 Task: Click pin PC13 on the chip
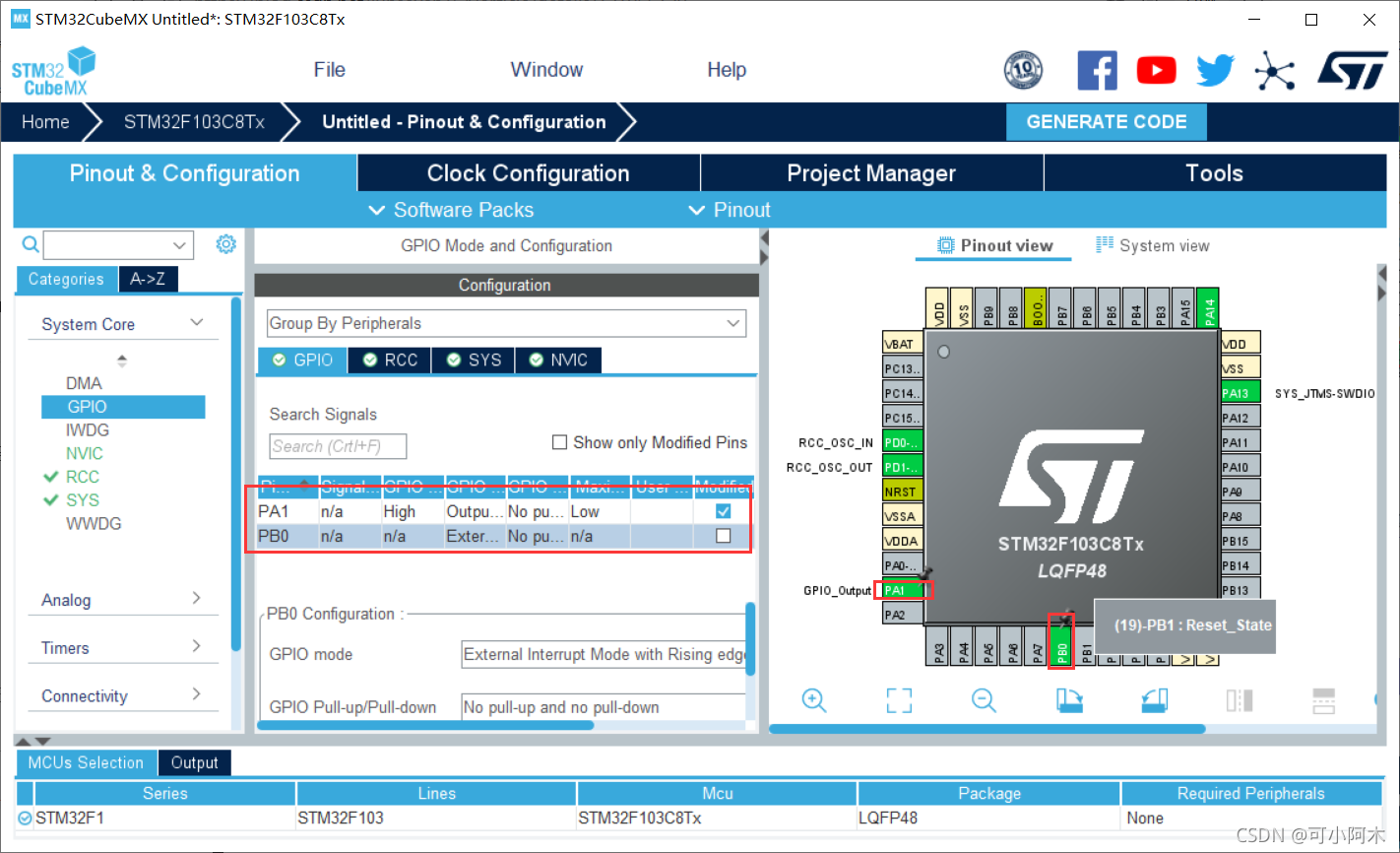tap(903, 368)
